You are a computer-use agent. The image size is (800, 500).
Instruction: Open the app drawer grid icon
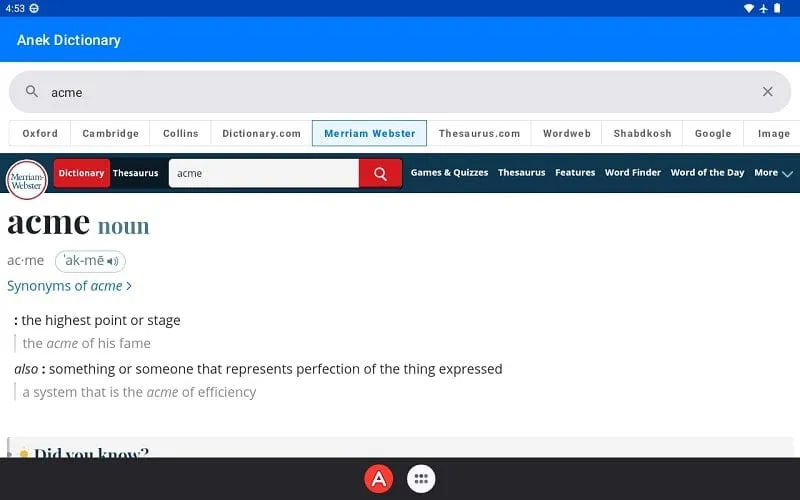click(x=421, y=479)
